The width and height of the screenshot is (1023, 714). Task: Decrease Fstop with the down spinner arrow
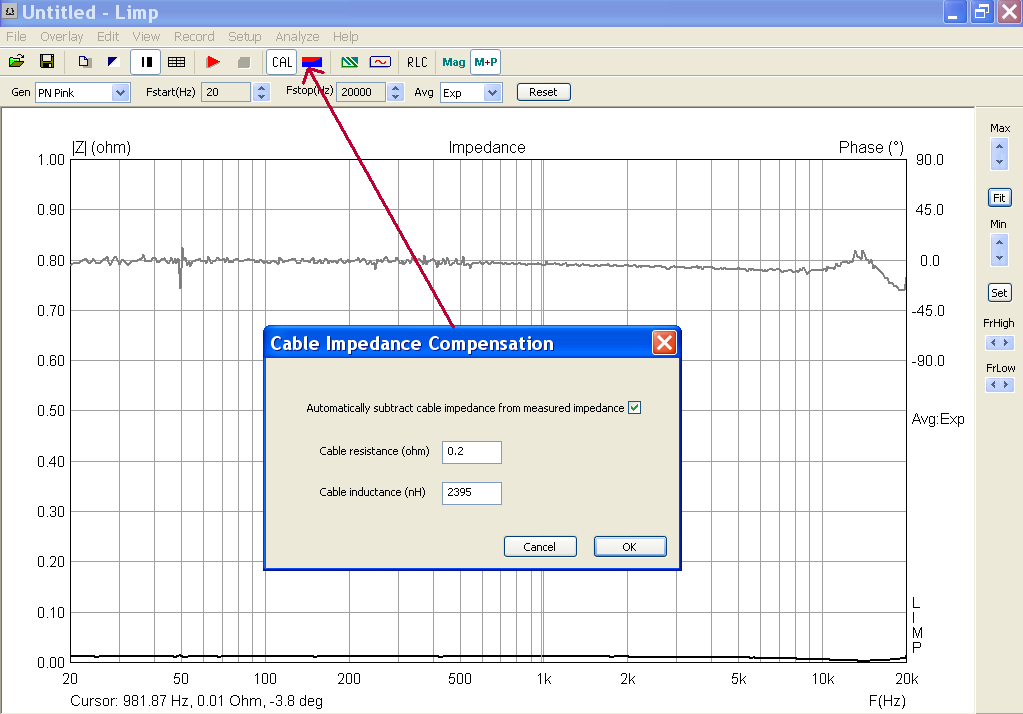click(395, 97)
